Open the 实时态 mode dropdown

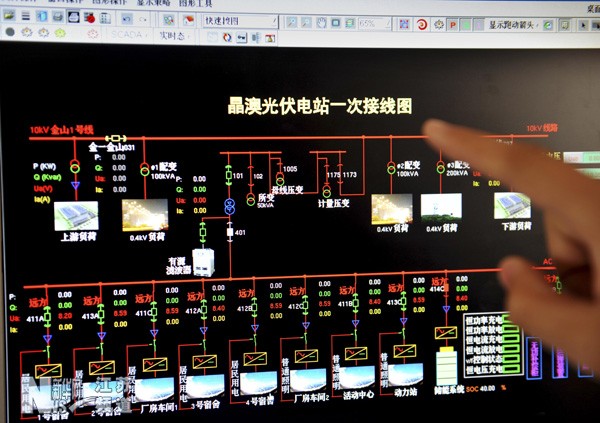pos(175,36)
